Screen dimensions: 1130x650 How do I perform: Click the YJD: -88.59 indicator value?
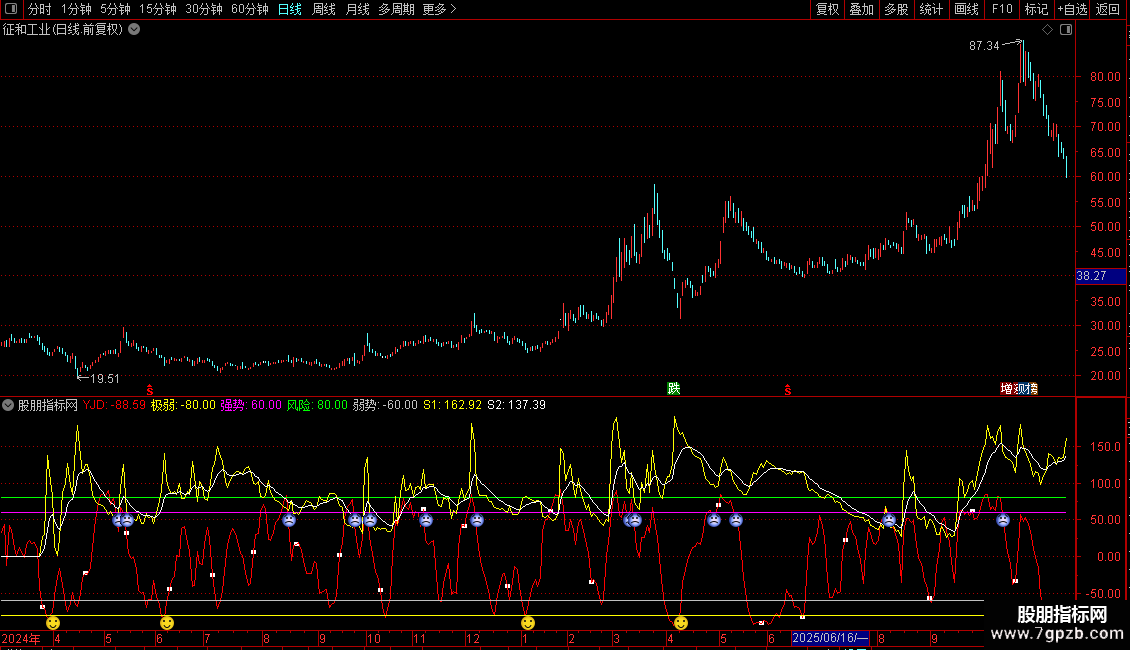point(115,405)
